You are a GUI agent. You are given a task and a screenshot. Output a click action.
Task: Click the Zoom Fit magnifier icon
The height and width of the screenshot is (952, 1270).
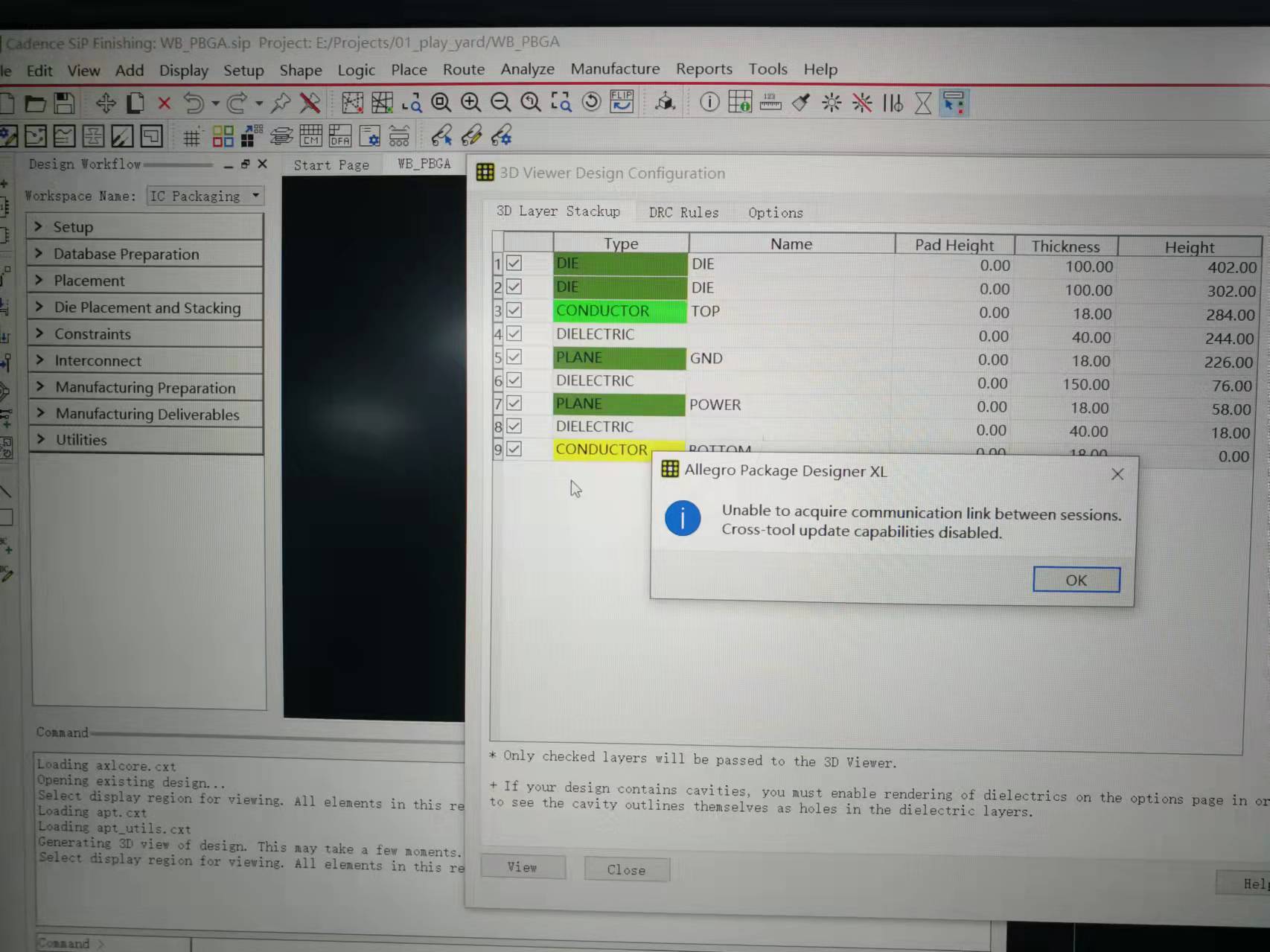click(441, 102)
